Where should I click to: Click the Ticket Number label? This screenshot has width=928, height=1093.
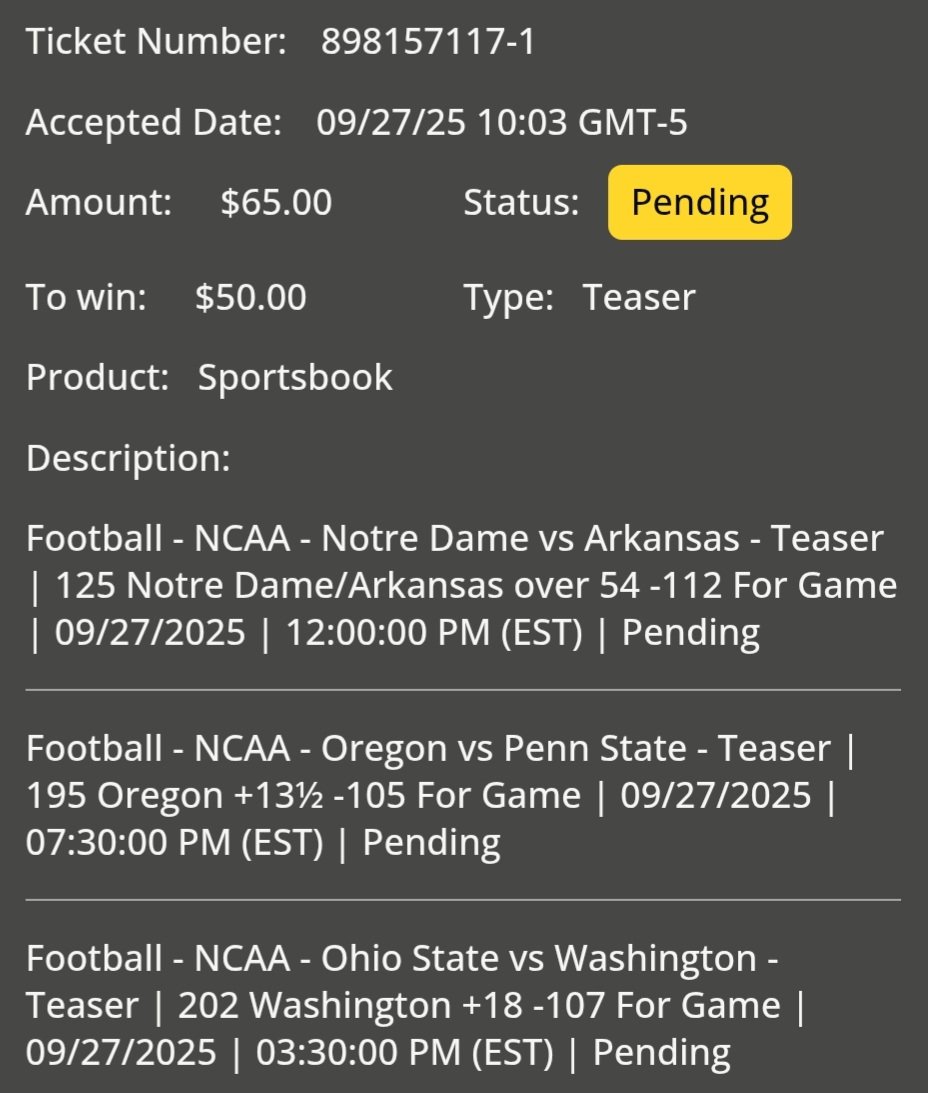point(156,41)
